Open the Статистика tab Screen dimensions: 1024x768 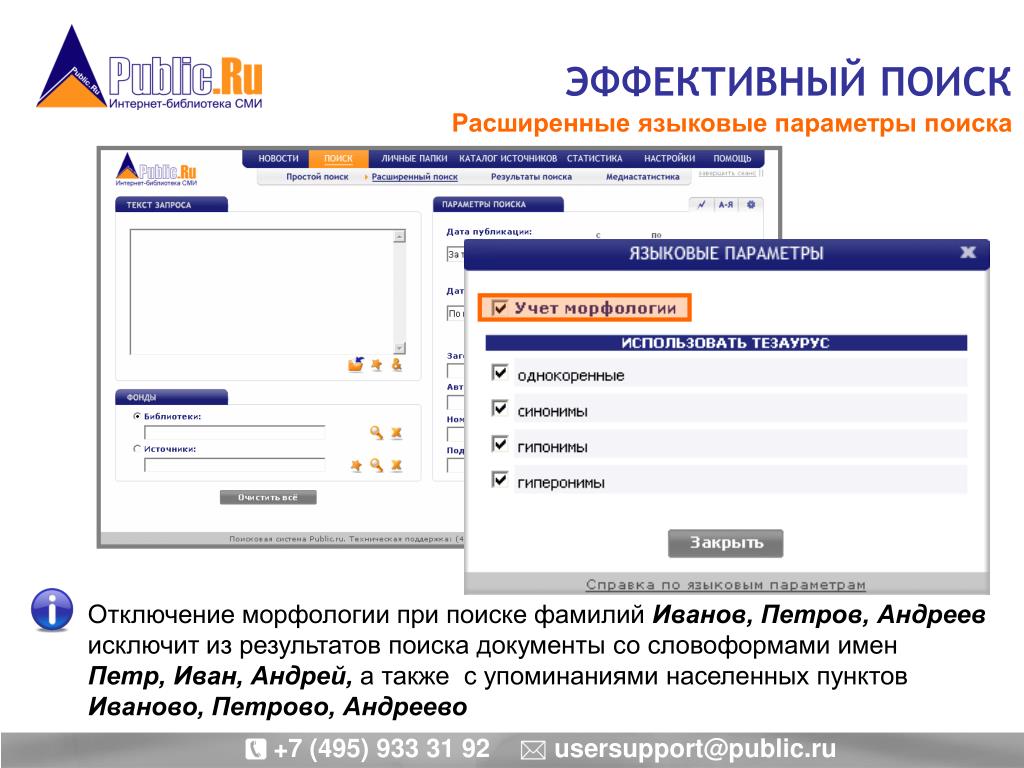[594, 158]
